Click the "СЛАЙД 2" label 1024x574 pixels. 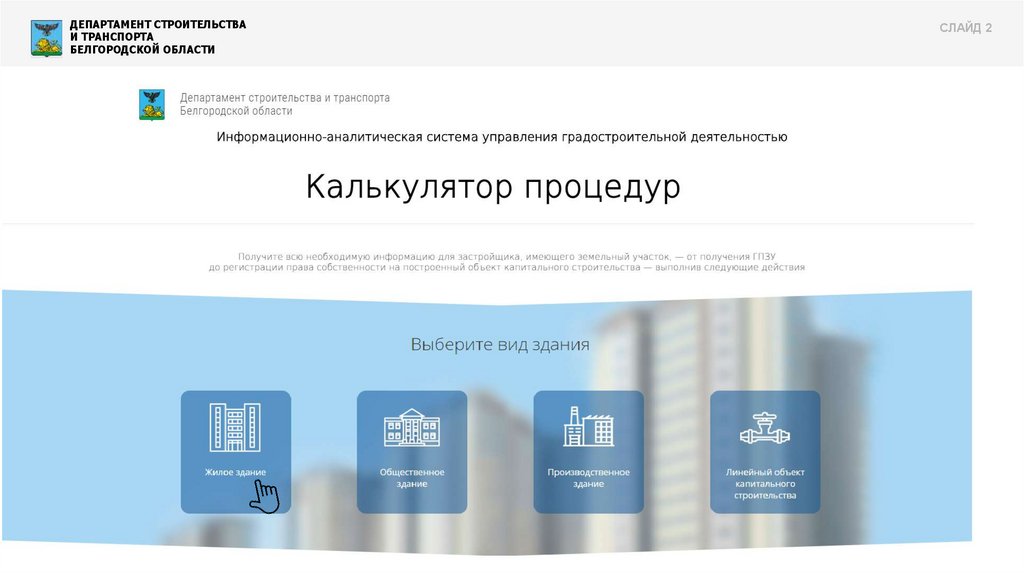pos(965,28)
